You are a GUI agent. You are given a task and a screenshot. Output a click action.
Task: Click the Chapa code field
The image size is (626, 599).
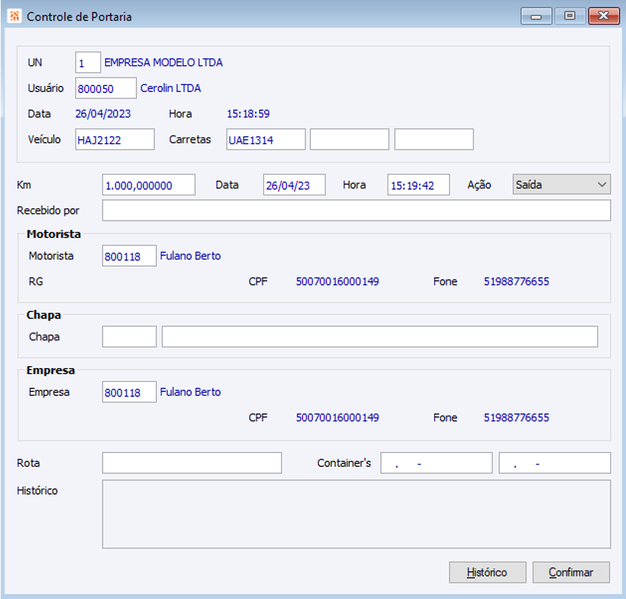coord(129,337)
